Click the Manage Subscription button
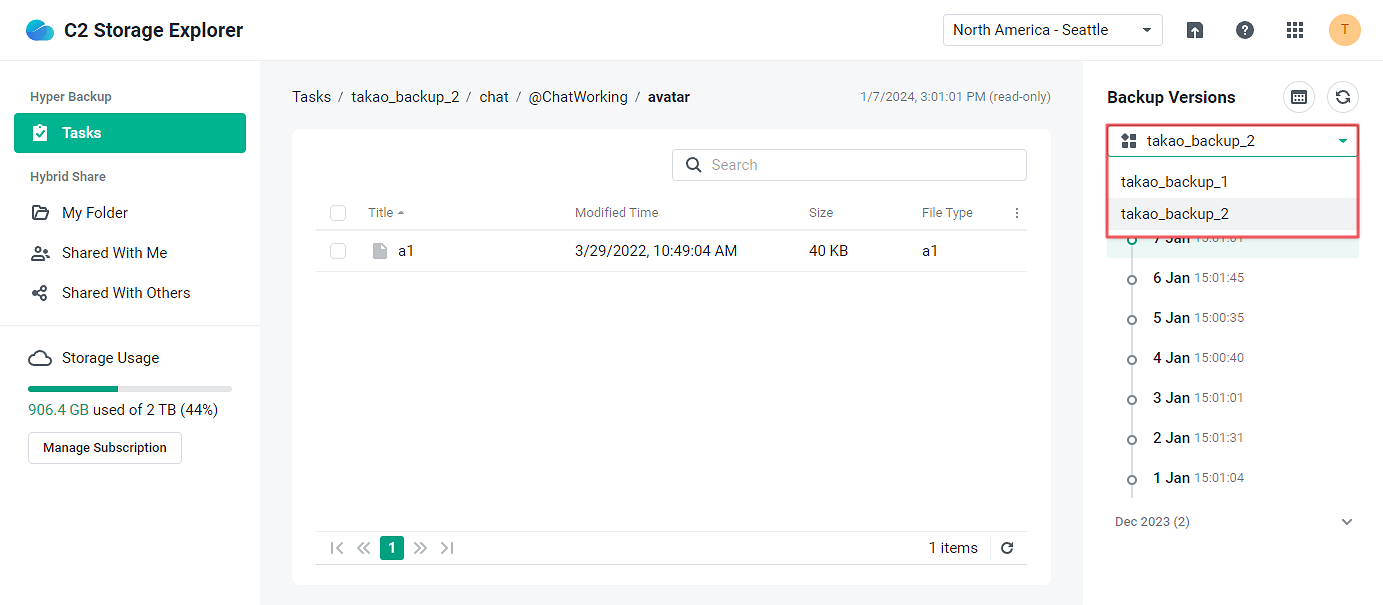1383x605 pixels. pos(104,447)
